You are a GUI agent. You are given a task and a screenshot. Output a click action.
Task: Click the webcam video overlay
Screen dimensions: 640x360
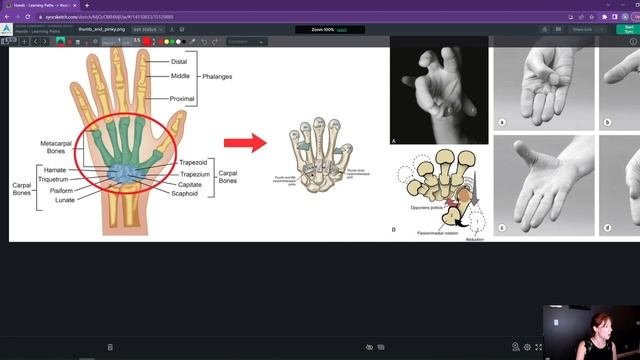591,332
